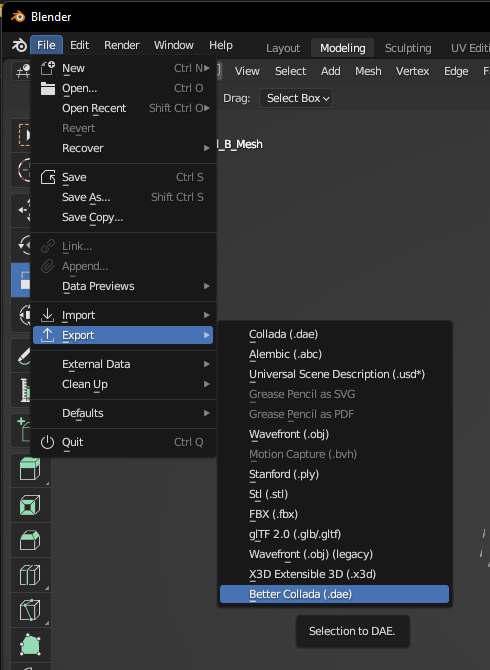Open the Mesh menu in viewport header
The image size is (490, 670).
click(x=368, y=71)
